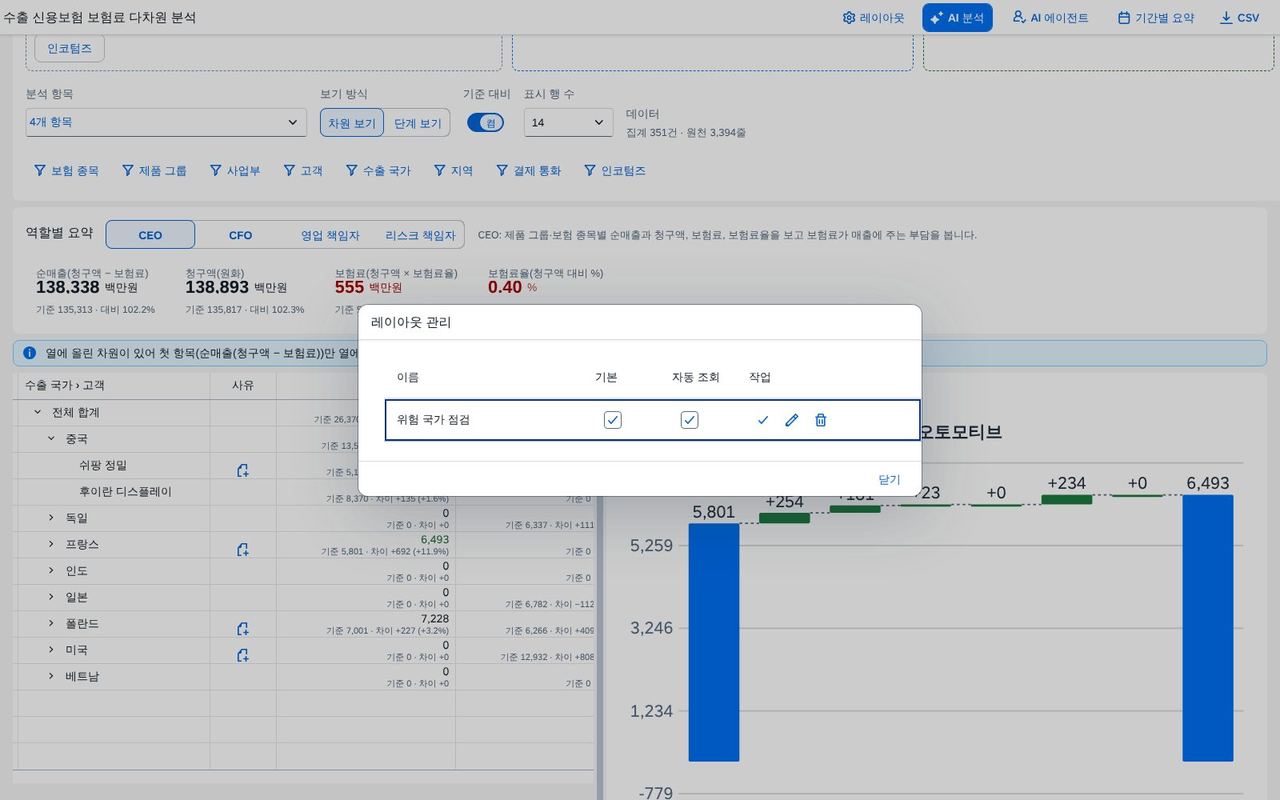Toggle 자동 조회 checkbox for 위험 국가 점검
Viewport: 1280px width, 800px height.
click(x=690, y=420)
